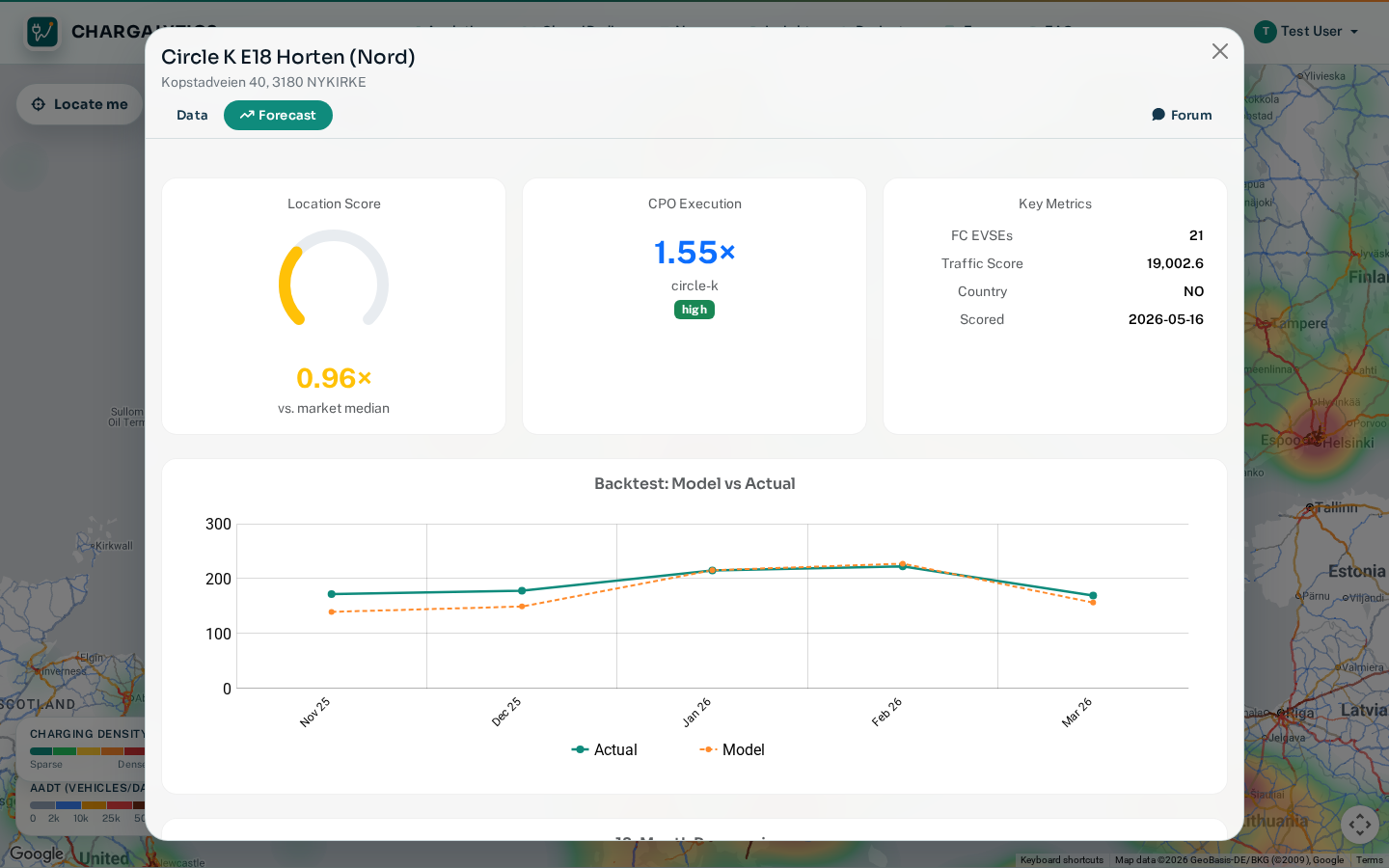Click the Traffic Score value 19,002.6
The width and height of the screenshot is (1389, 868).
click(x=1175, y=263)
